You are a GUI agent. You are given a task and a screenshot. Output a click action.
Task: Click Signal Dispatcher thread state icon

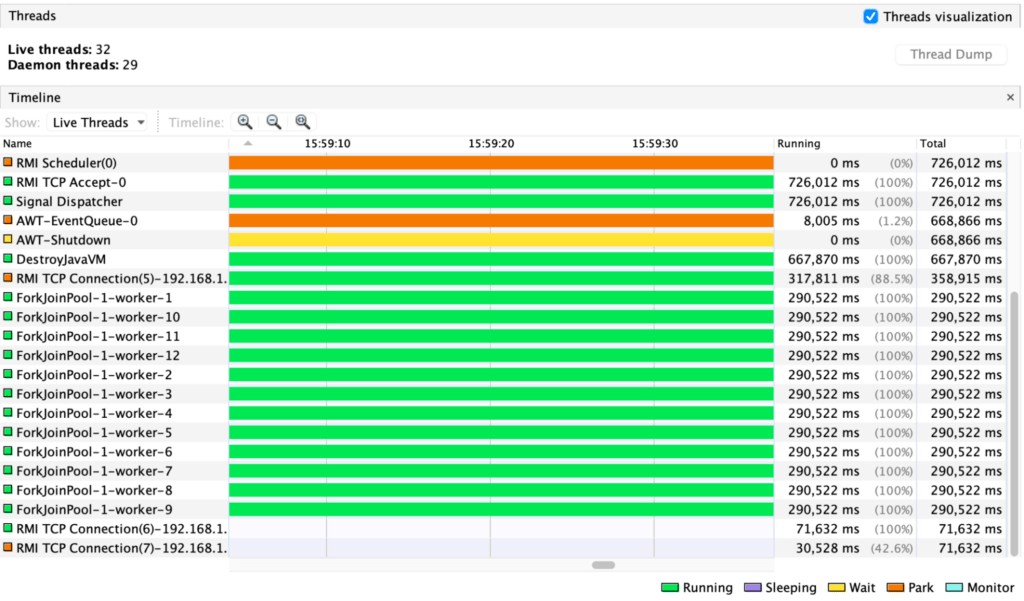coord(8,201)
